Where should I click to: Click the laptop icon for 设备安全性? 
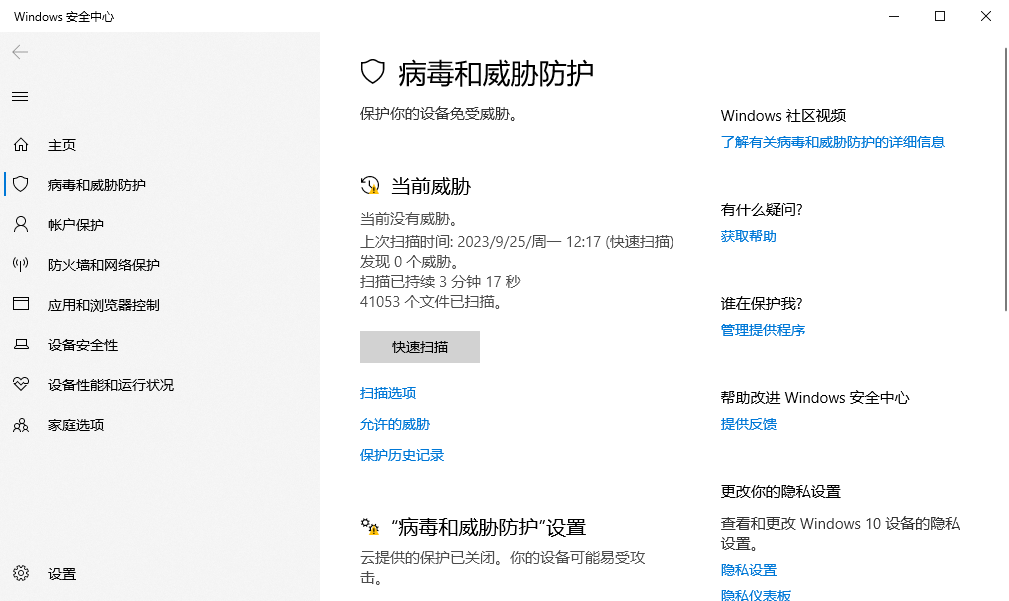click(21, 344)
